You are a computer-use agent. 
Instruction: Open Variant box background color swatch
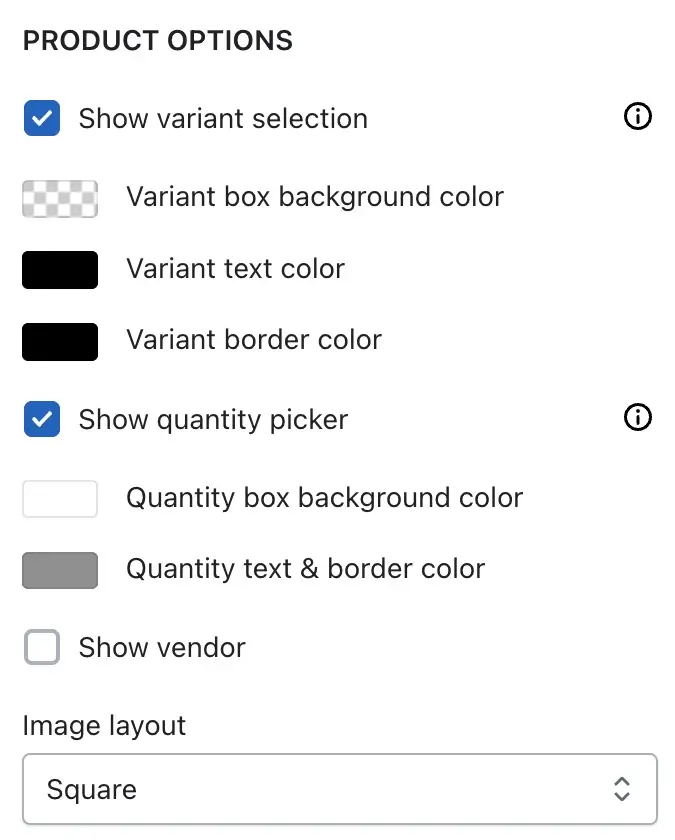pos(60,199)
